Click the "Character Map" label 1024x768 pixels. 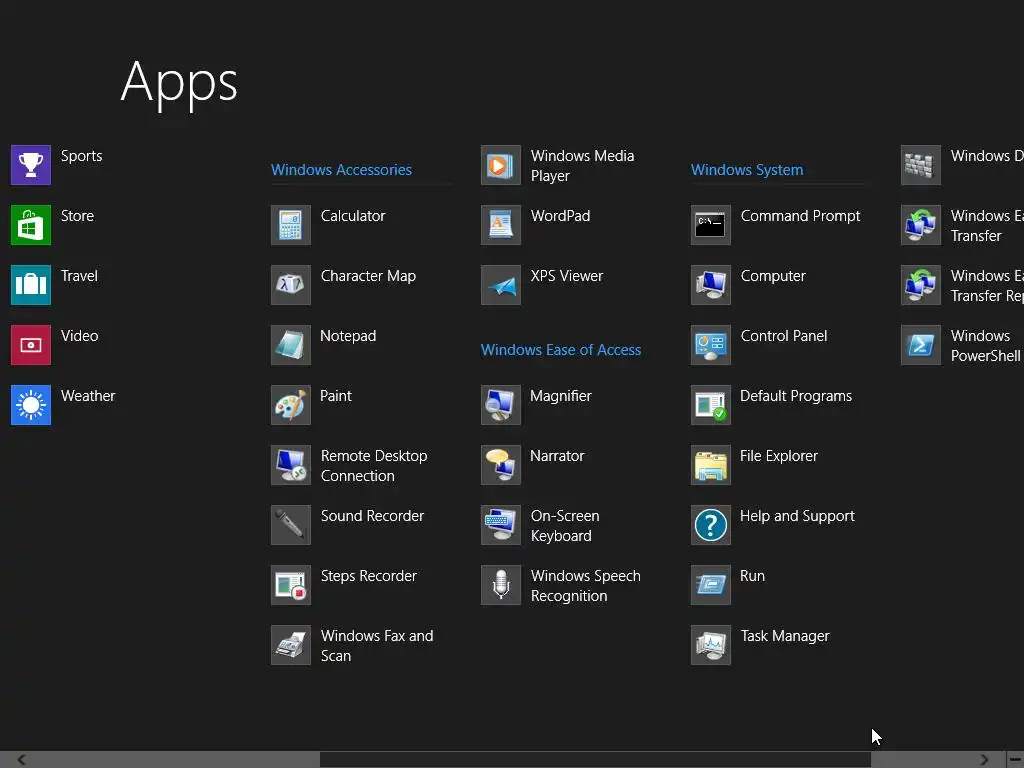368,276
